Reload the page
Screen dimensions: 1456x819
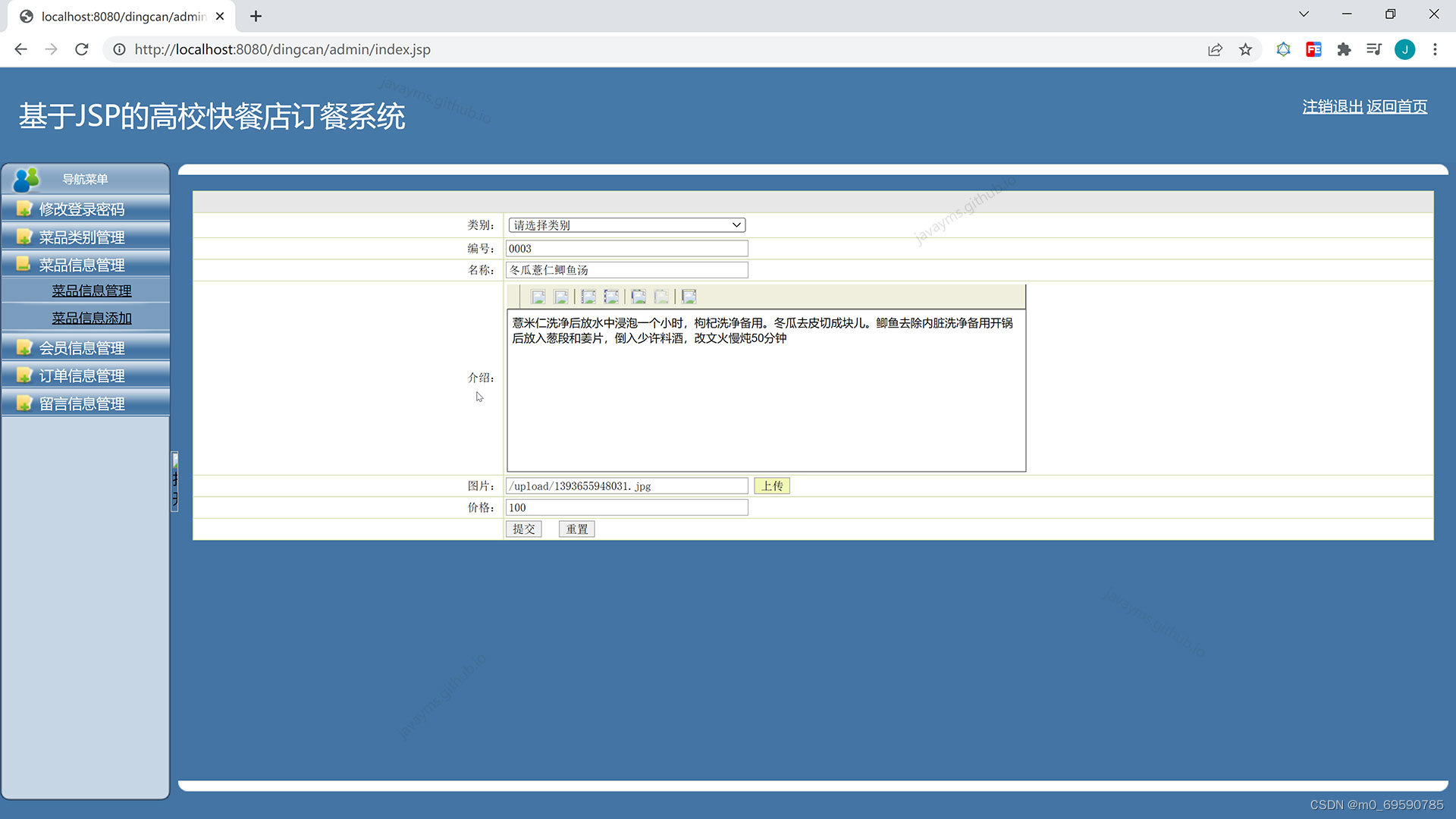click(82, 49)
